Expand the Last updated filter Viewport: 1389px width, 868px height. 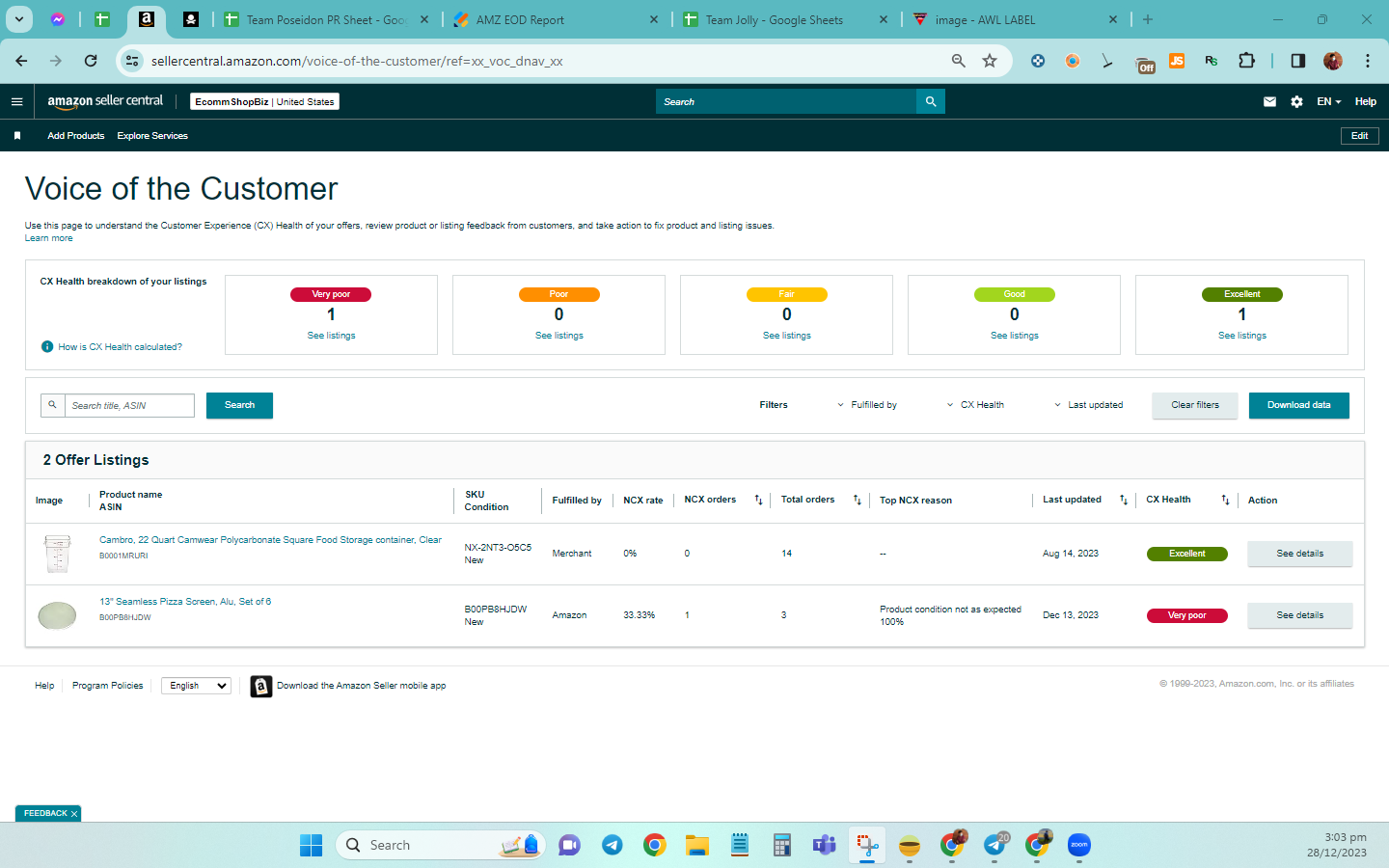[x=1088, y=405]
